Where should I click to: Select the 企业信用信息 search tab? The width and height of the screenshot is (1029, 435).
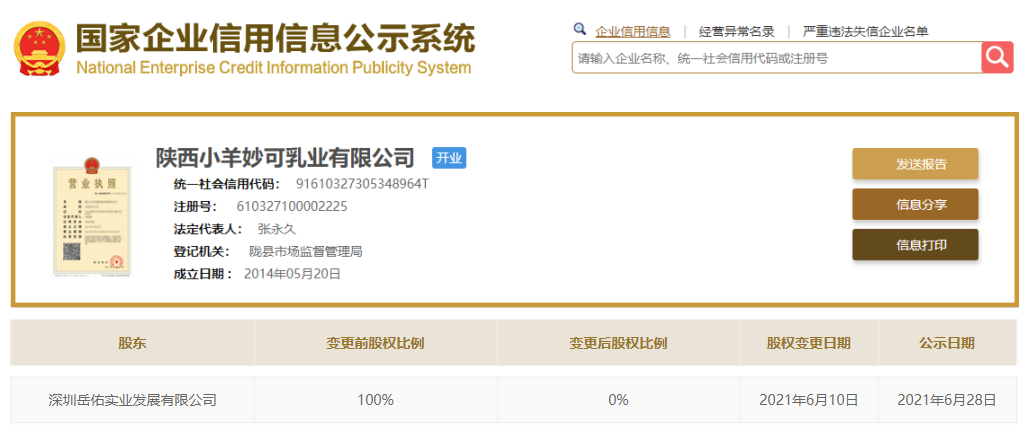coord(633,31)
